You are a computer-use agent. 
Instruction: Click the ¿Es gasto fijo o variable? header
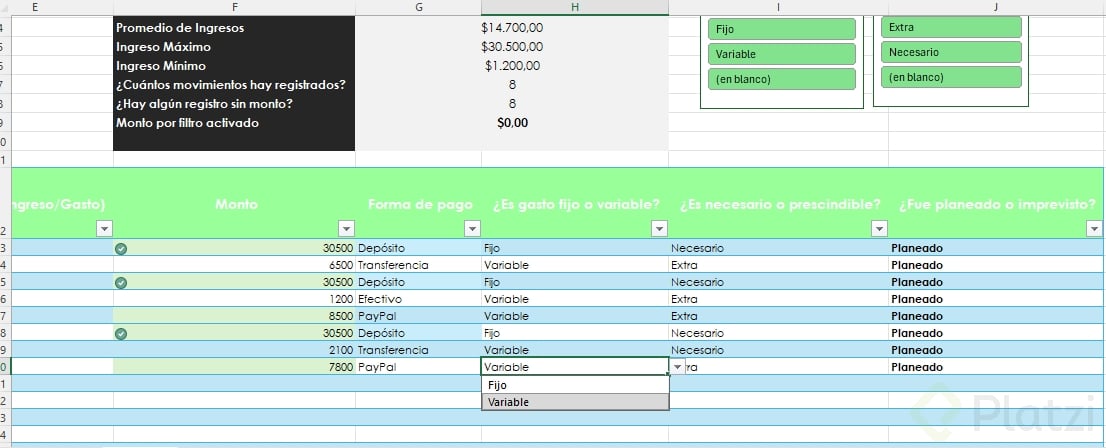pos(575,204)
